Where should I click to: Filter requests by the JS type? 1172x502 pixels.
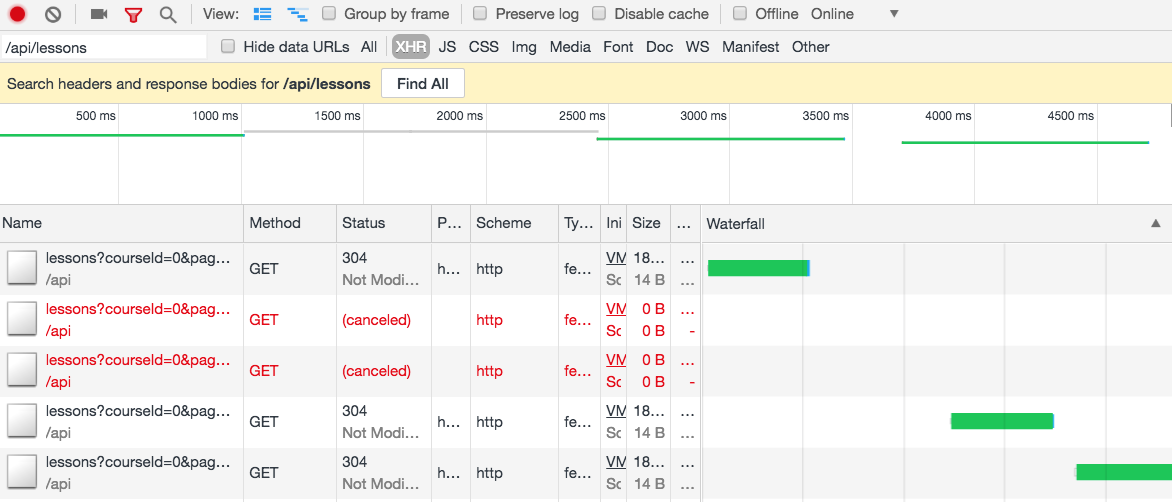click(447, 46)
